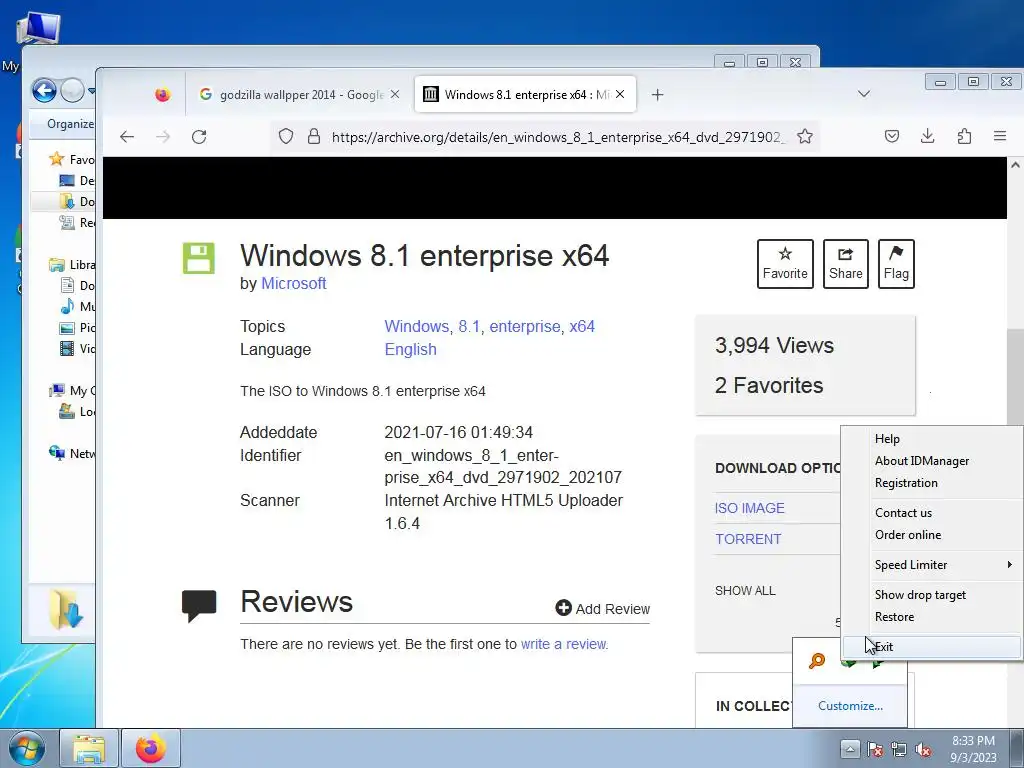Download via the TORRENT link
Viewport: 1024px width, 768px height.
[748, 539]
